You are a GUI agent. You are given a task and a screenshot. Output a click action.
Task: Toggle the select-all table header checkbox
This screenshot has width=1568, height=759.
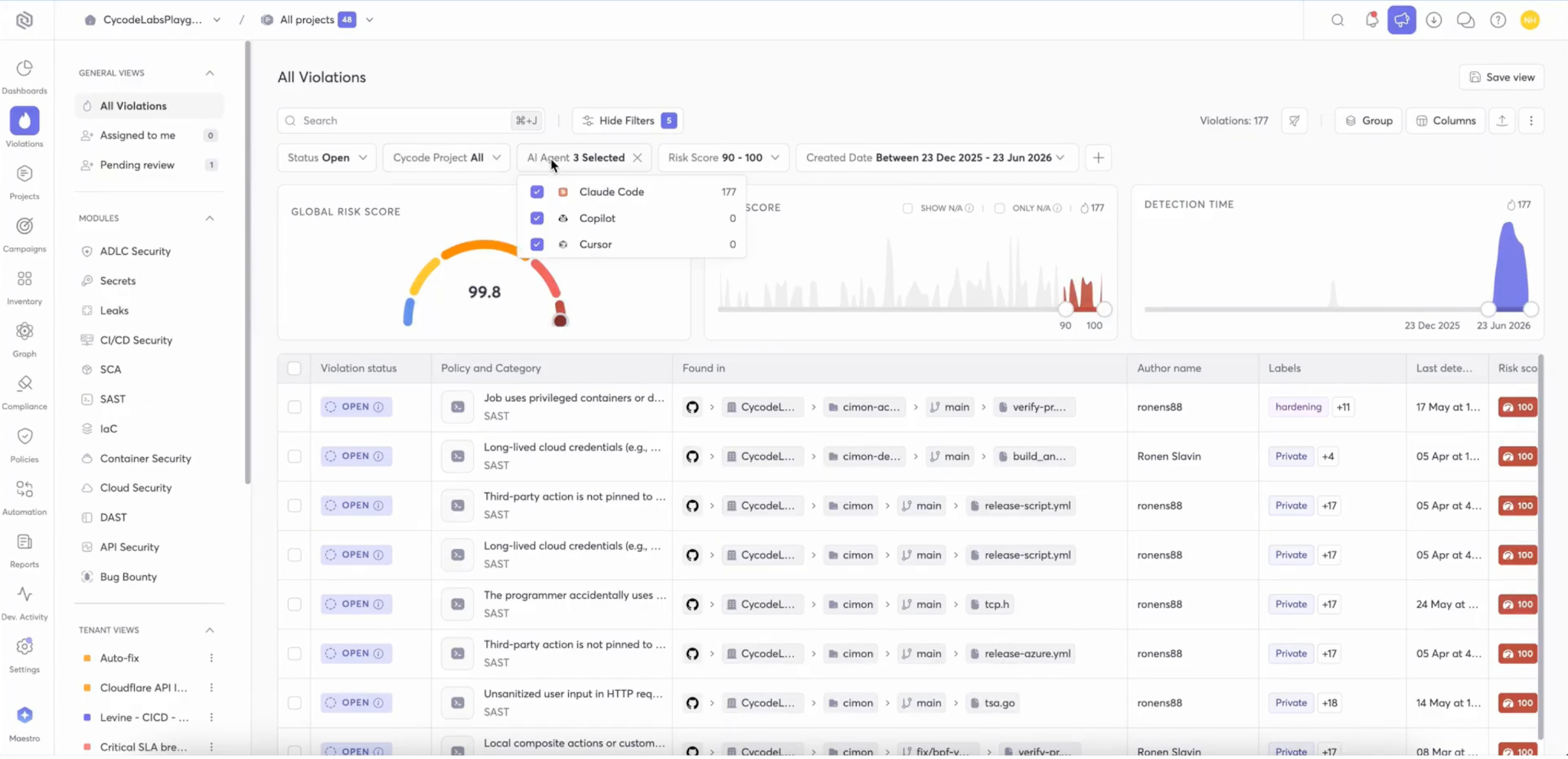294,368
